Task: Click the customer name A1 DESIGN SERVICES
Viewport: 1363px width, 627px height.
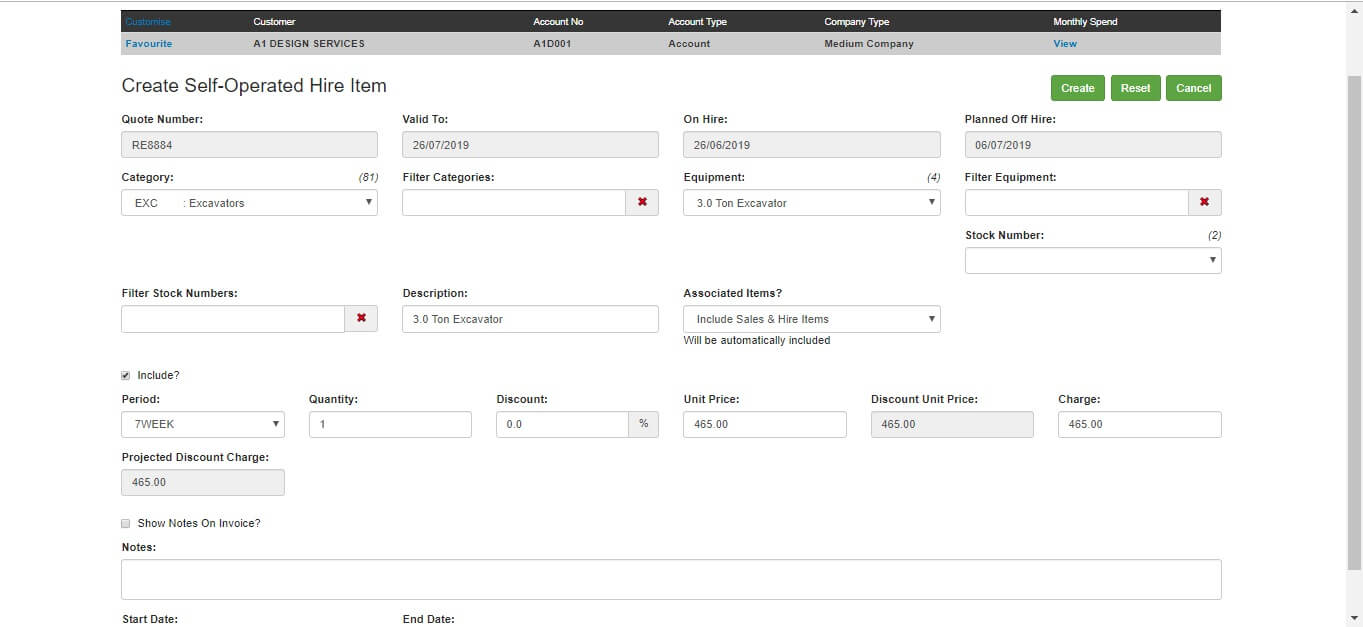Action: point(309,44)
